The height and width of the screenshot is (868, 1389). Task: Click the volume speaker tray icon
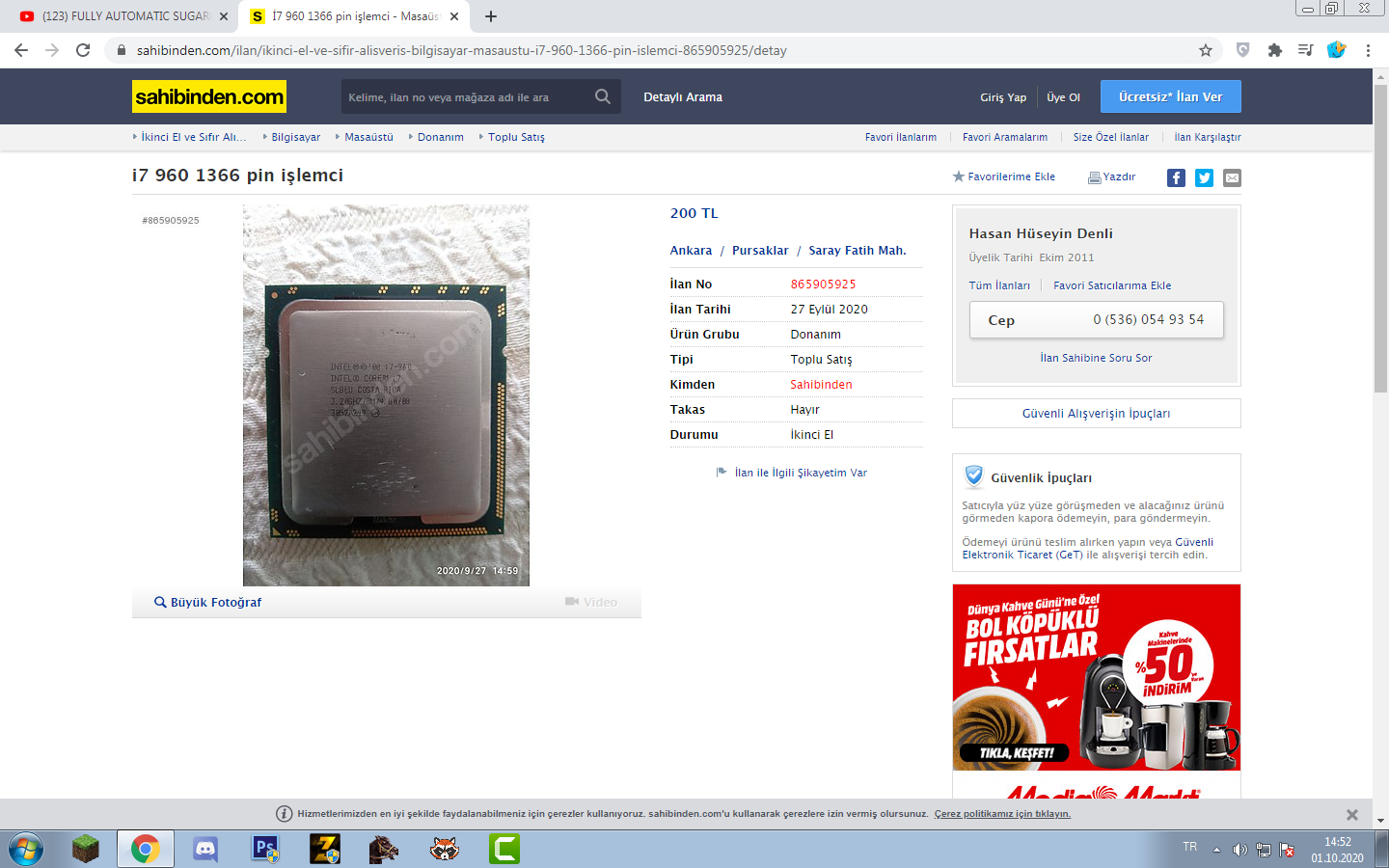coord(1240,850)
